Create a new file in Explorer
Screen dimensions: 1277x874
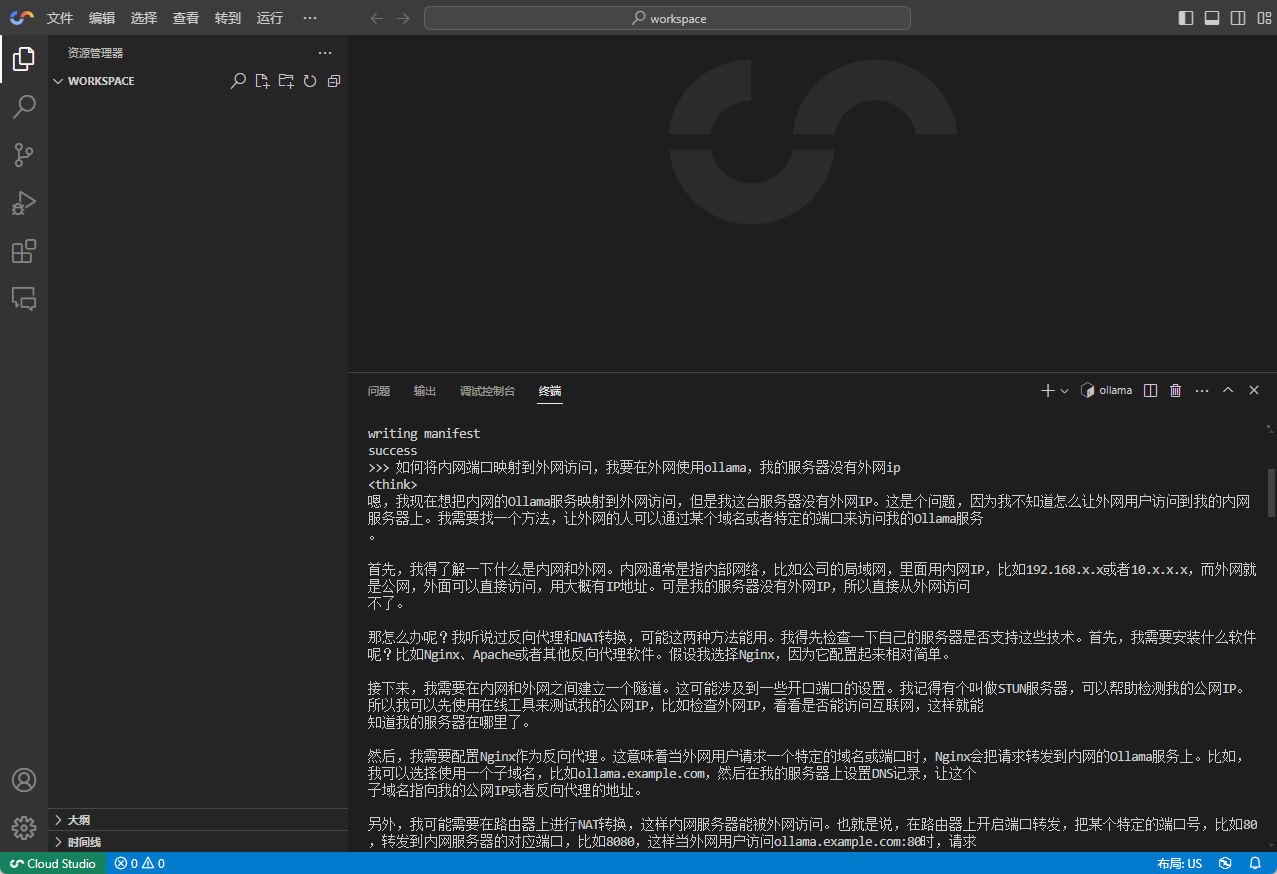262,81
